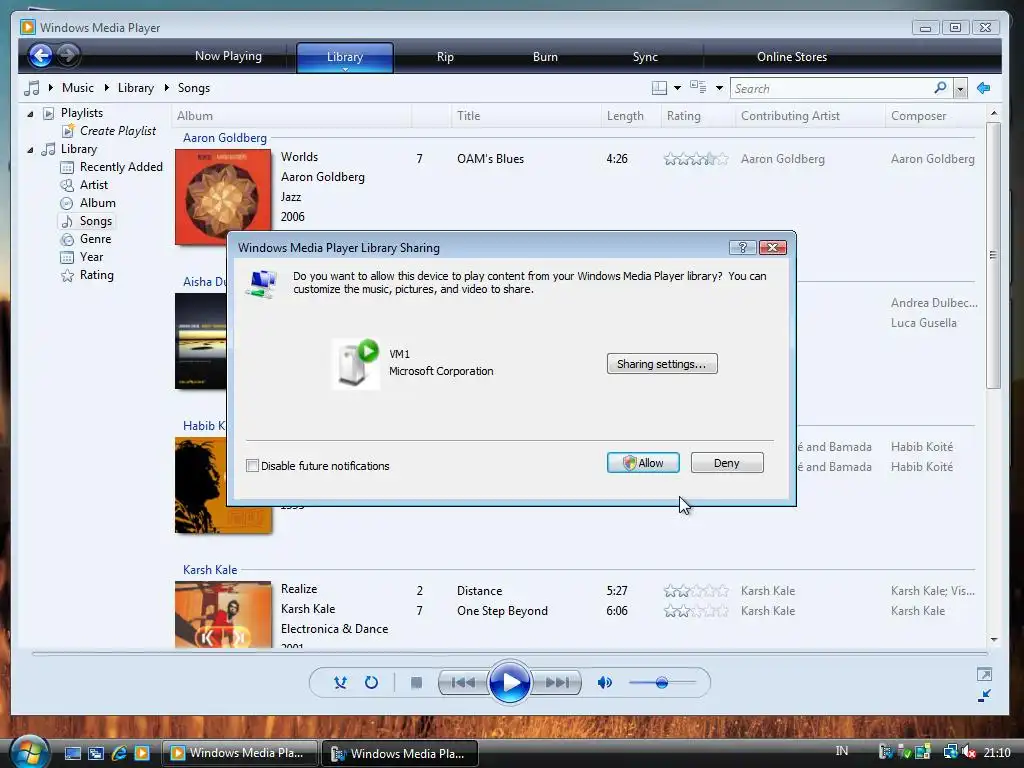Open Online Stores tab

792,57
